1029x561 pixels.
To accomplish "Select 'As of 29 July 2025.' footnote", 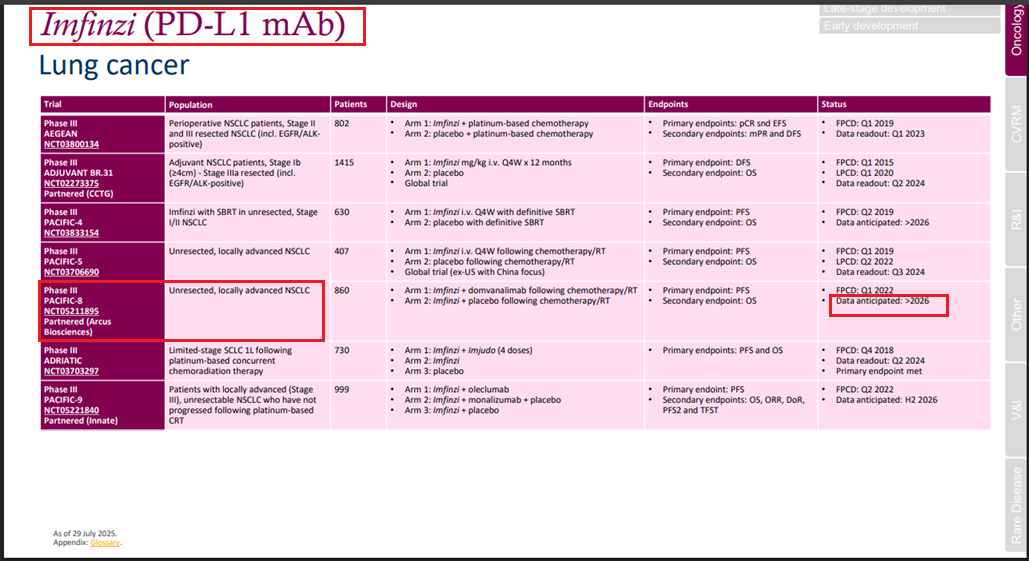I will click(x=85, y=533).
